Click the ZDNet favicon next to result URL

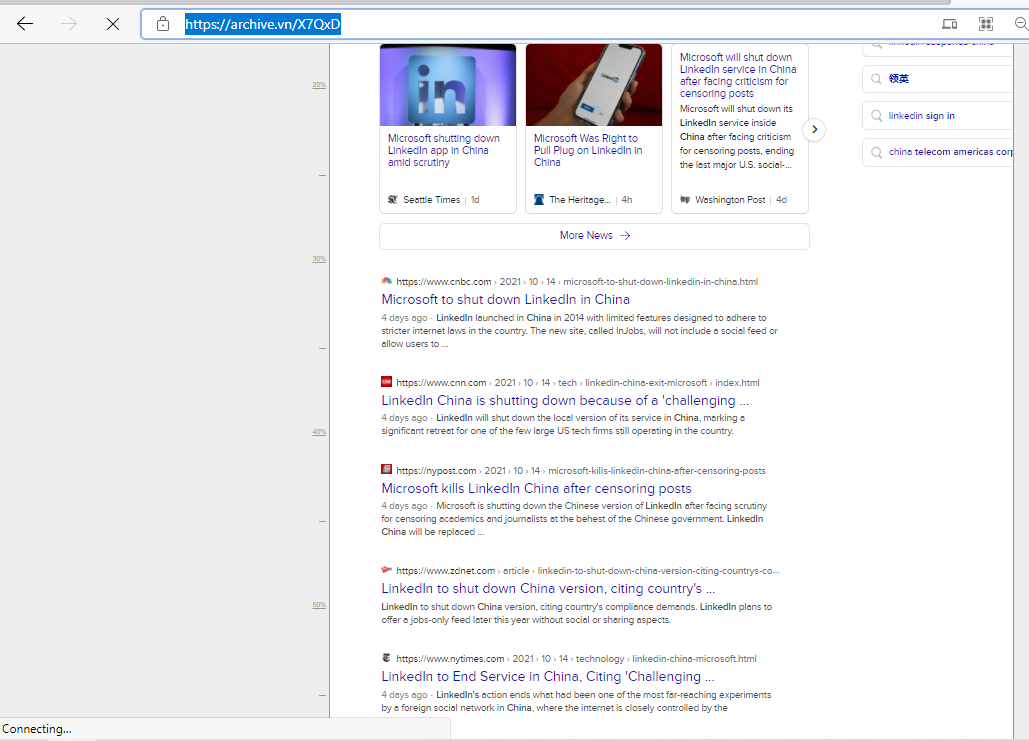[x=387, y=570]
